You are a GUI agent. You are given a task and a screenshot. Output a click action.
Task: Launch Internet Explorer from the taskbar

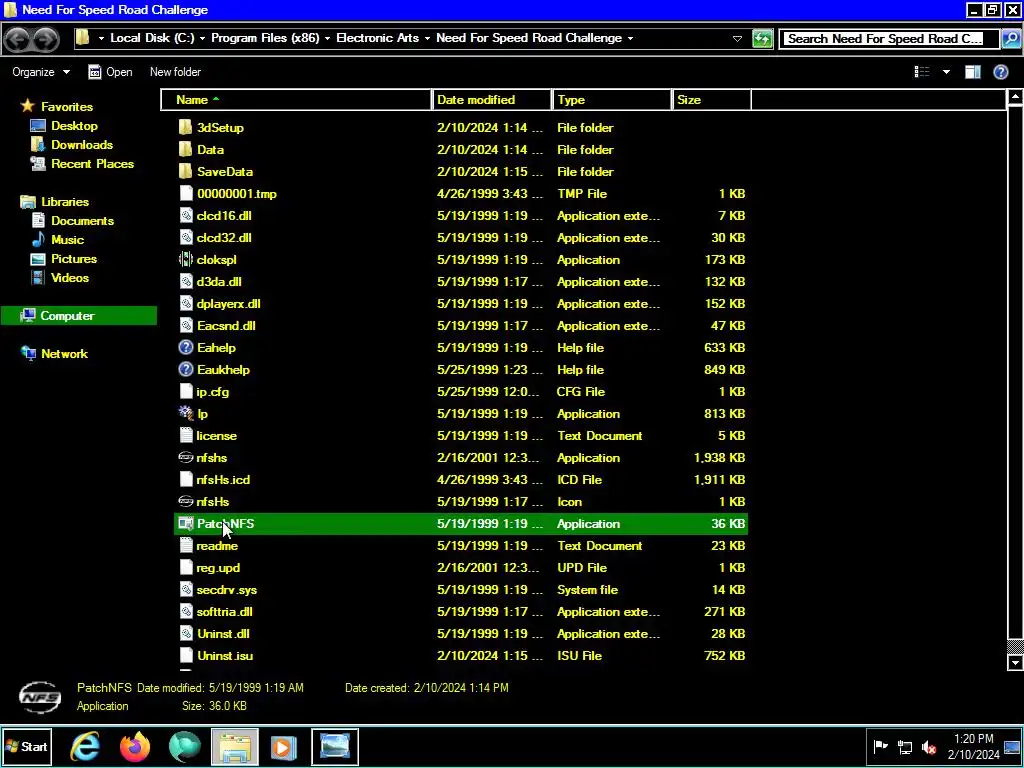[85, 747]
